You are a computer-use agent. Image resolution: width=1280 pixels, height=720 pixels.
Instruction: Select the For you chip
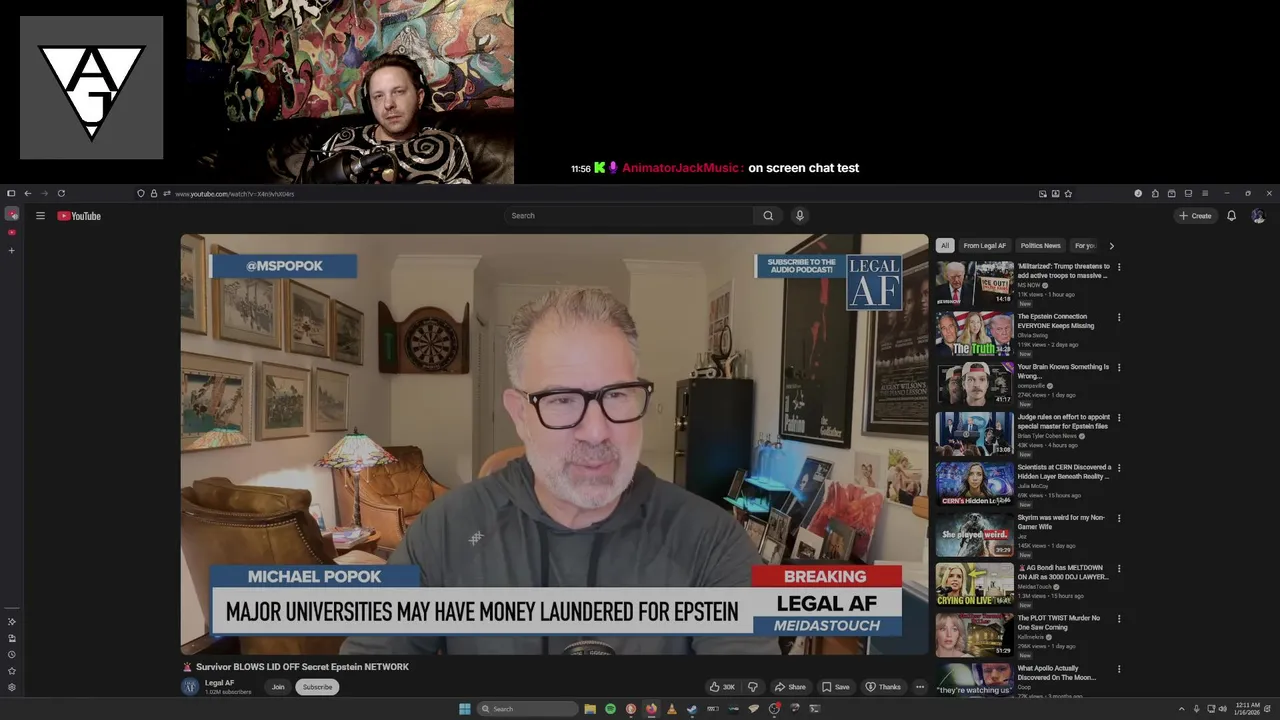coord(1084,246)
